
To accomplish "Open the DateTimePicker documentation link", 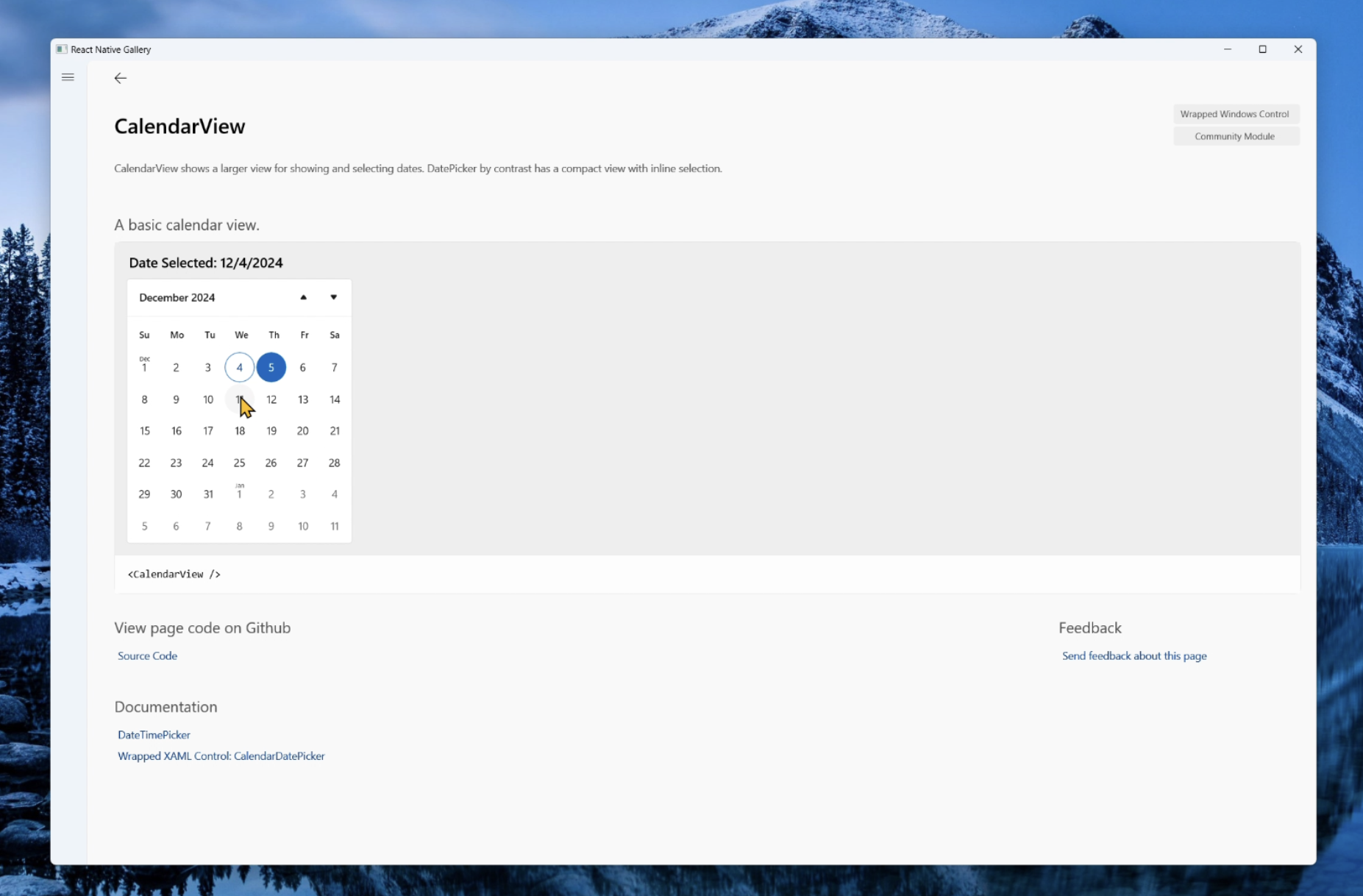I will point(154,735).
